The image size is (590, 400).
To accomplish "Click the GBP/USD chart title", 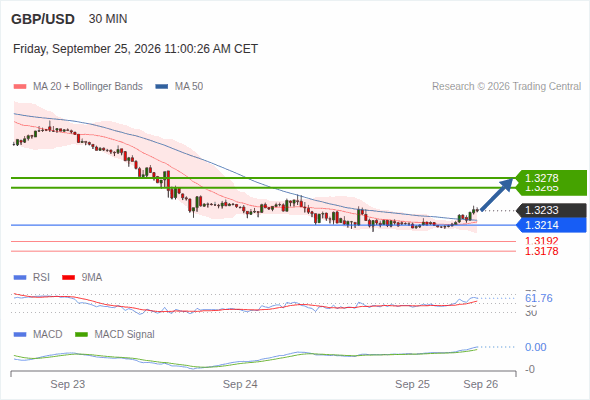I will click(x=43, y=19).
